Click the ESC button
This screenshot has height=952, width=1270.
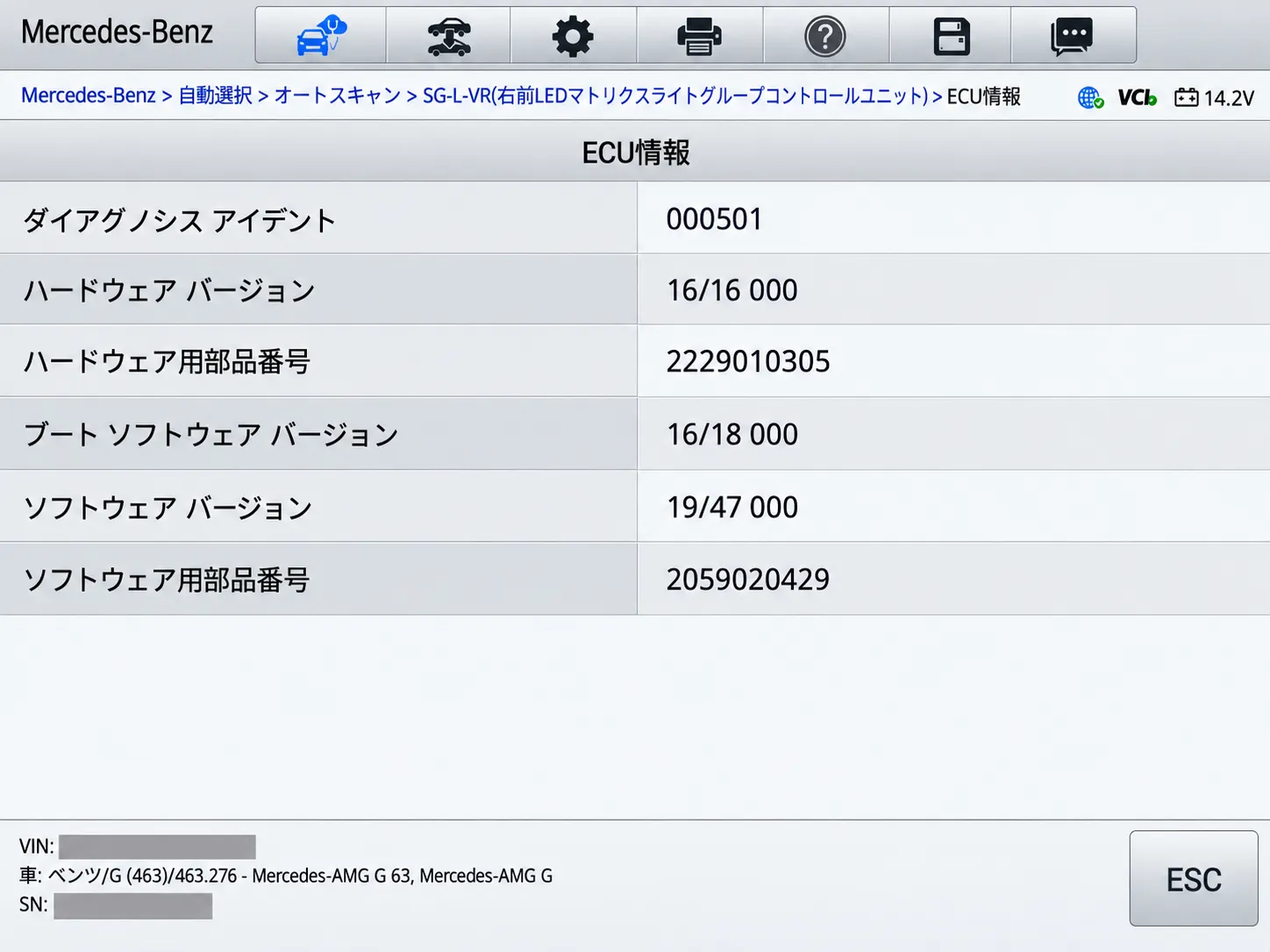tap(1194, 878)
